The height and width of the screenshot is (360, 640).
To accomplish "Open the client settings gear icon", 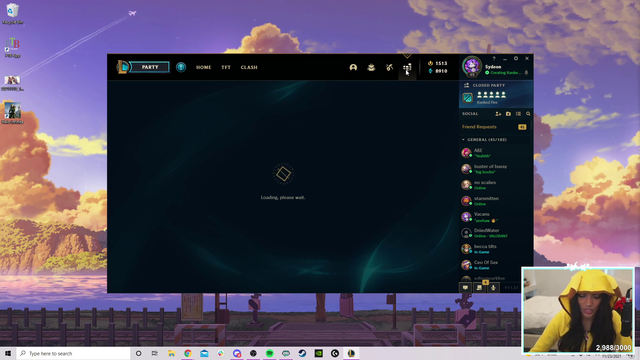I will 516,59.
